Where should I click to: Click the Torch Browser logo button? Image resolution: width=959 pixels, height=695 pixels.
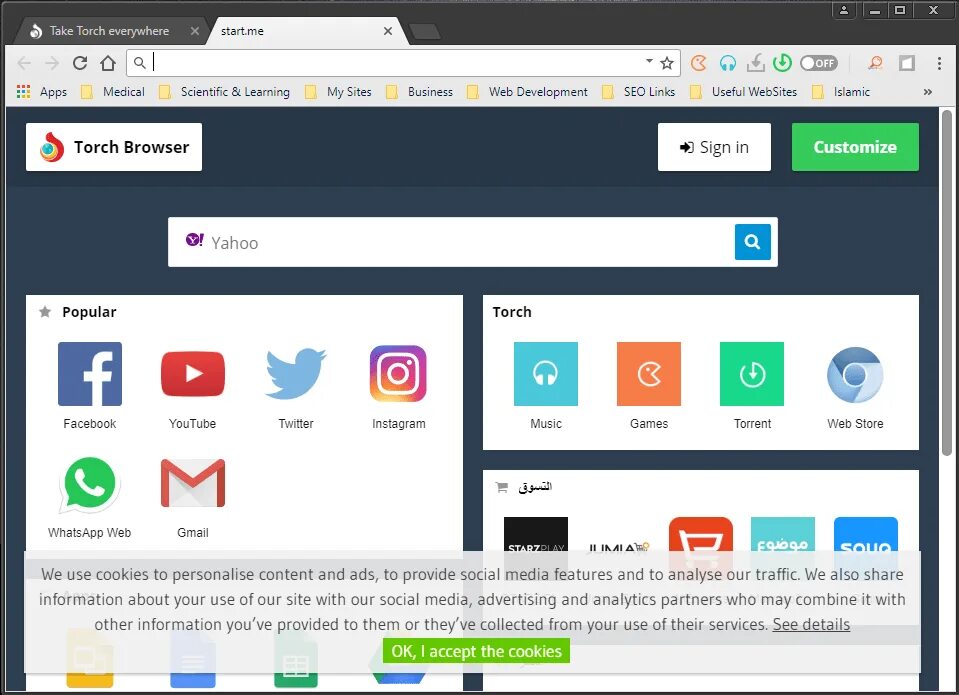pyautogui.click(x=114, y=147)
